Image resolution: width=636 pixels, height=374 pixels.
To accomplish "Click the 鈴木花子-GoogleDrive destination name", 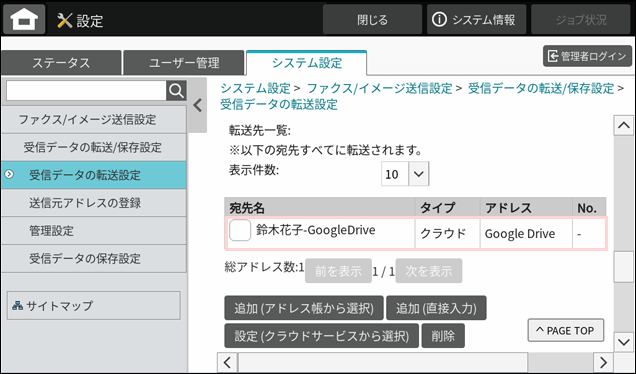I will 316,230.
